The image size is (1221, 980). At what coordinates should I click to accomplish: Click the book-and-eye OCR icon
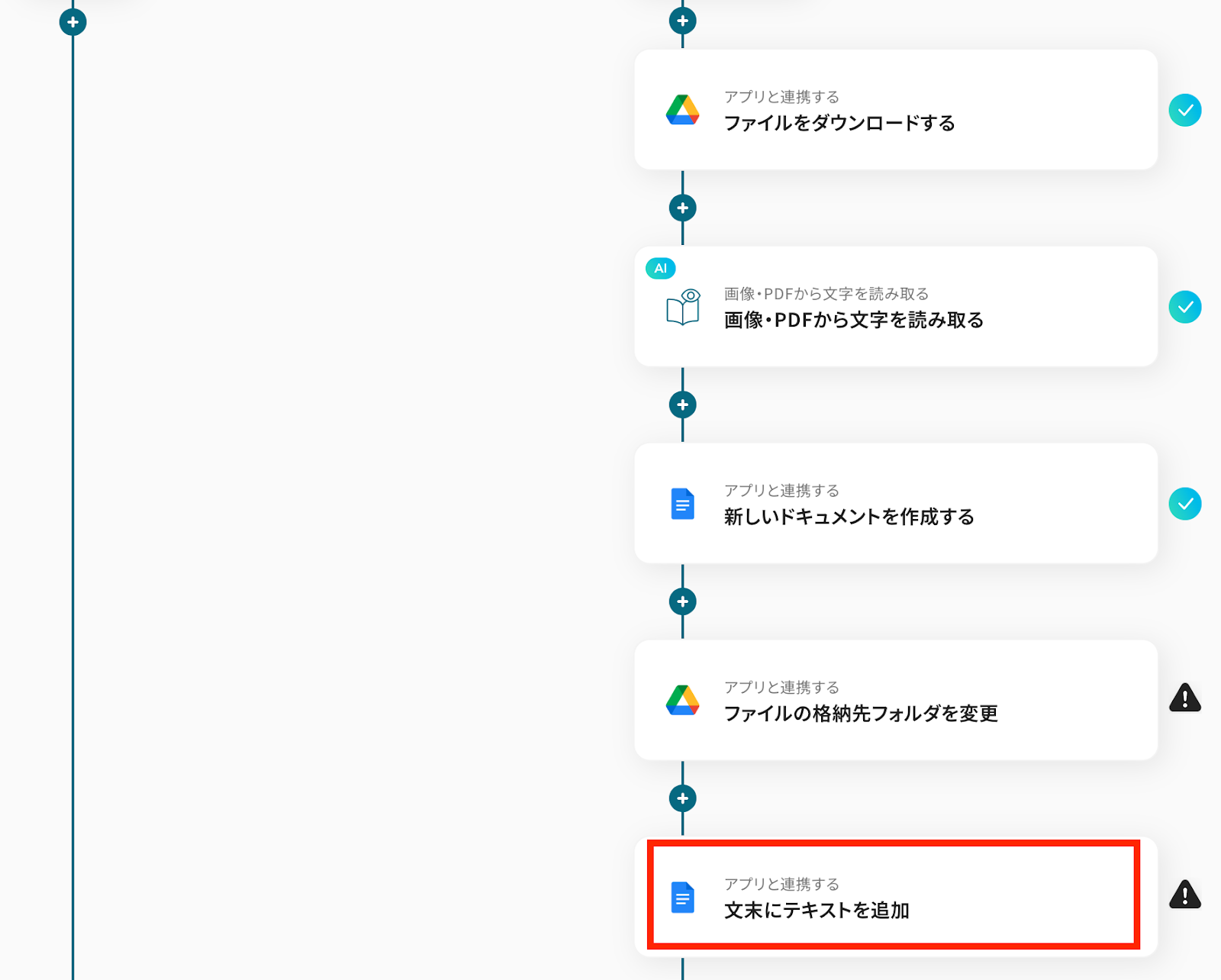[682, 307]
